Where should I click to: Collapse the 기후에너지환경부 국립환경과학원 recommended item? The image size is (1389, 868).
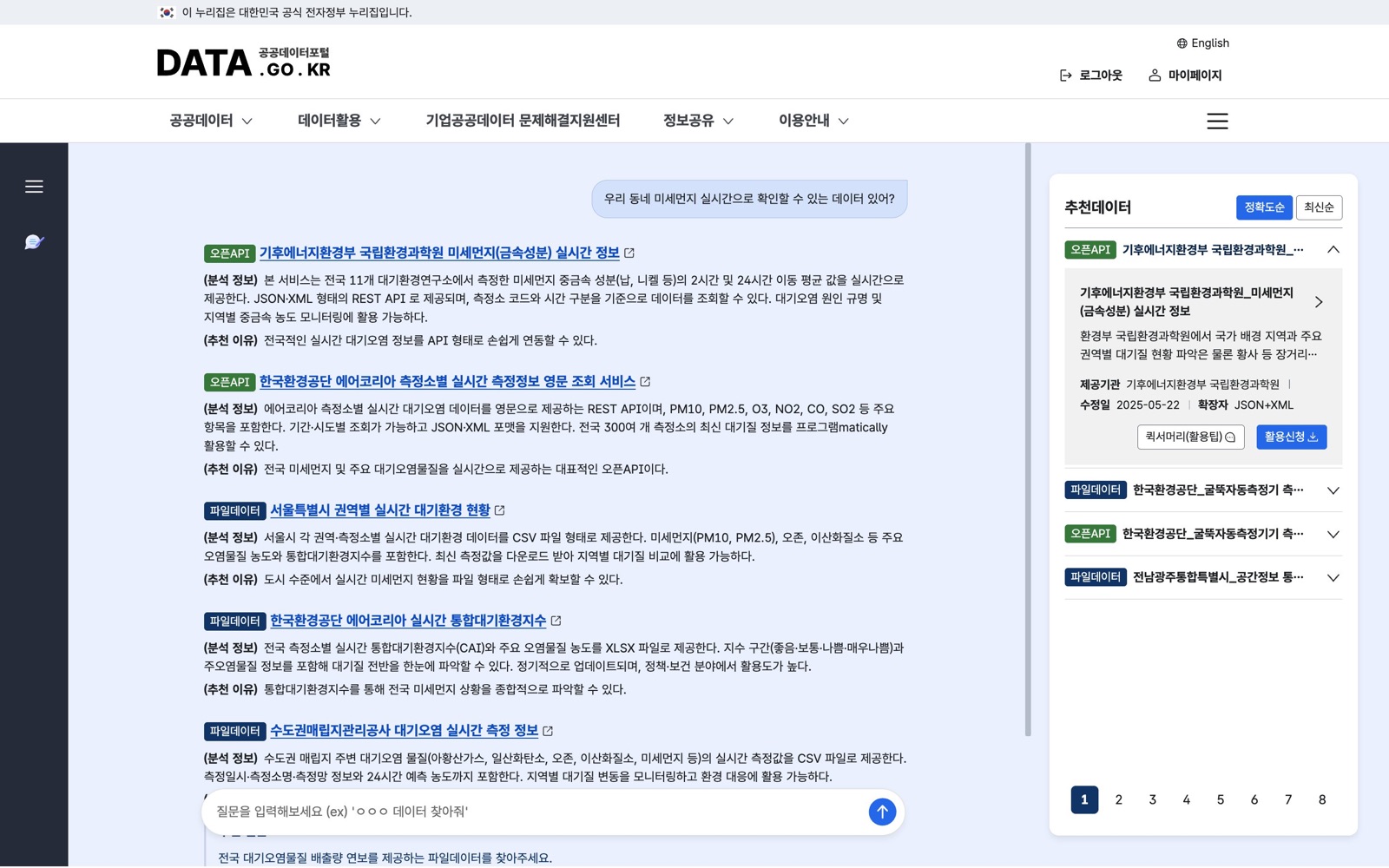click(x=1333, y=250)
